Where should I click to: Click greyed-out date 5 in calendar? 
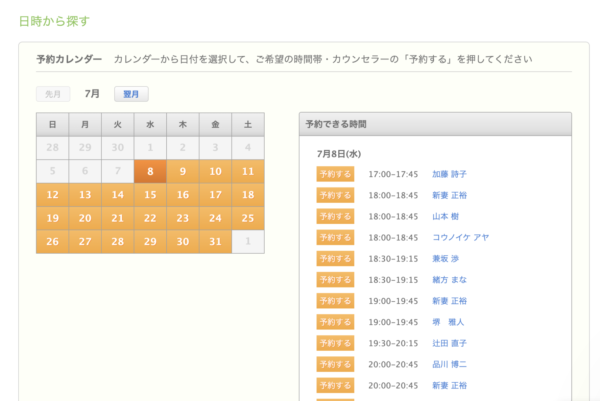tap(52, 171)
